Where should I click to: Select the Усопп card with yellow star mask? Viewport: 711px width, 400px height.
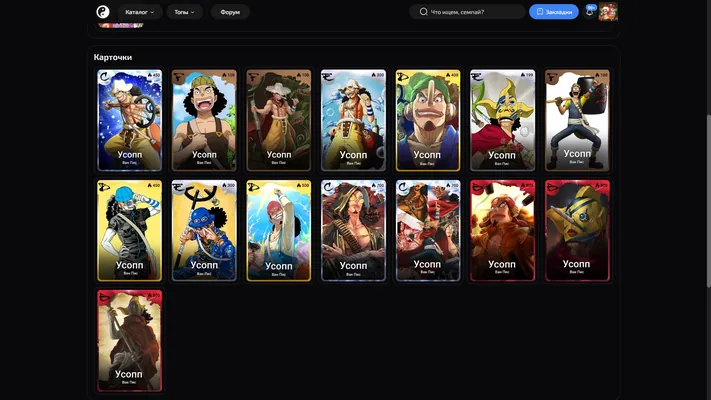coord(502,120)
